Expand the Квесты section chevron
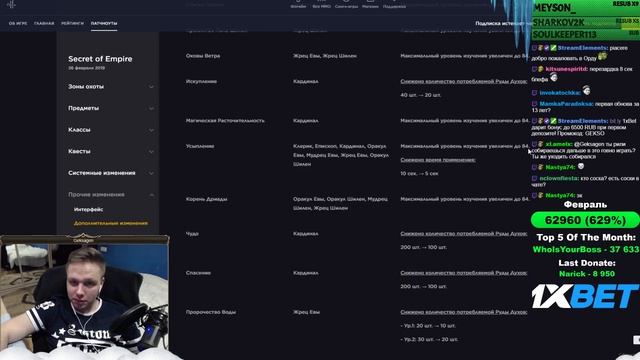Image resolution: width=640 pixels, height=360 pixels. pyautogui.click(x=151, y=152)
